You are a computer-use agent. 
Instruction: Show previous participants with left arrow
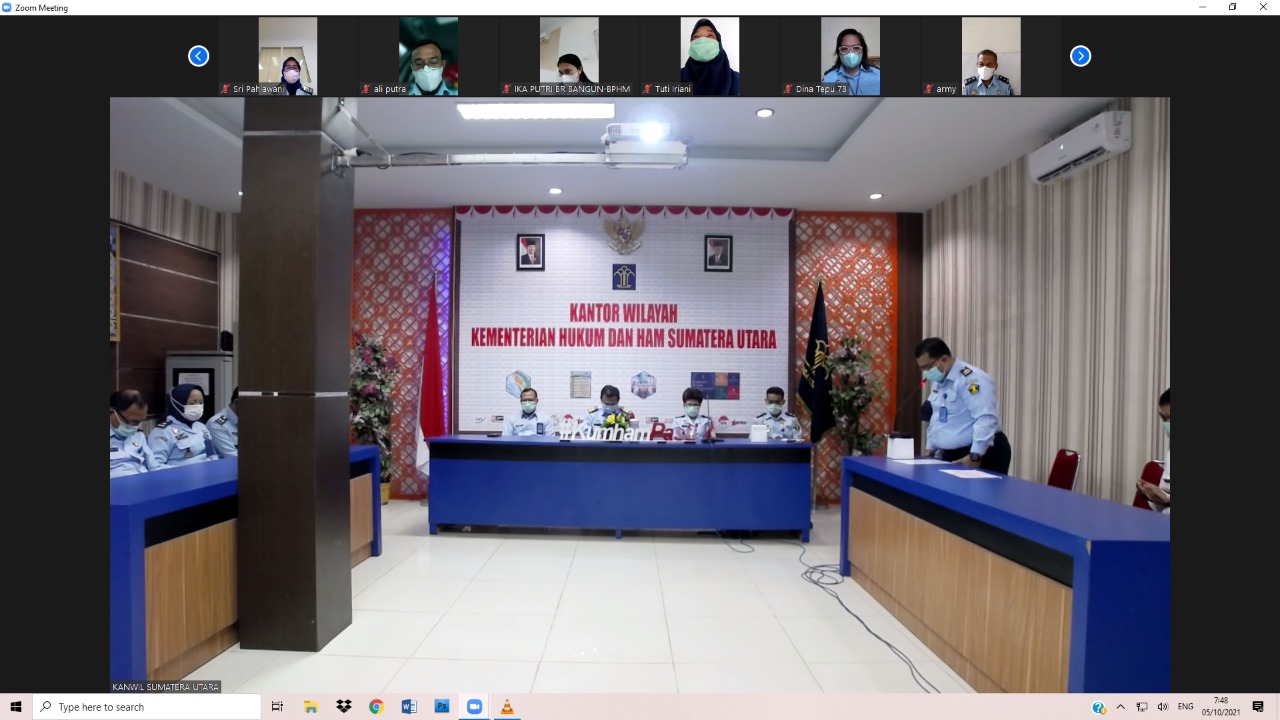pyautogui.click(x=198, y=56)
